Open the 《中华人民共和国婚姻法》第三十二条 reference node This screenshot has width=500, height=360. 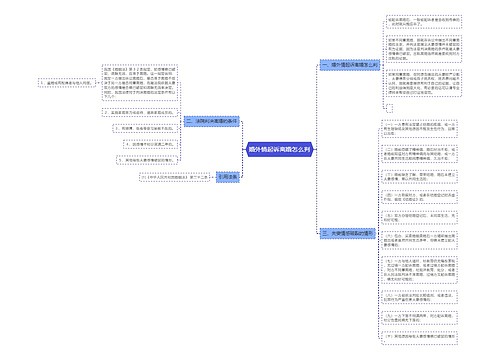[174, 177]
